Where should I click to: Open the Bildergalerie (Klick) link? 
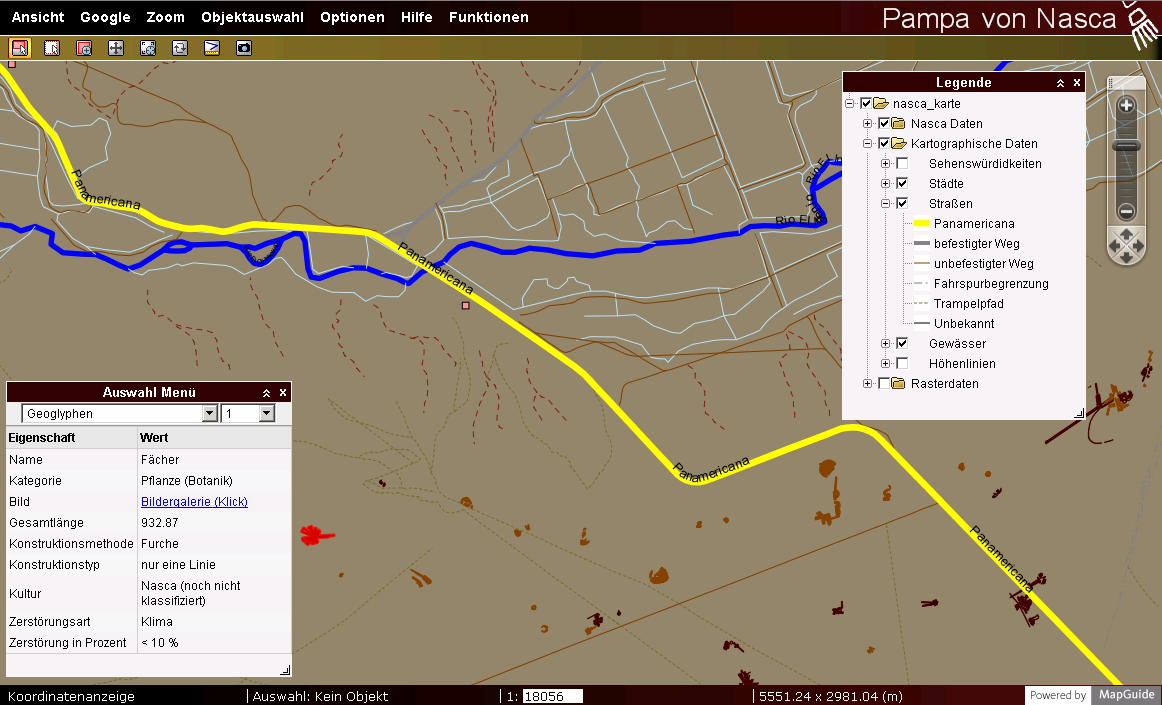pos(194,502)
